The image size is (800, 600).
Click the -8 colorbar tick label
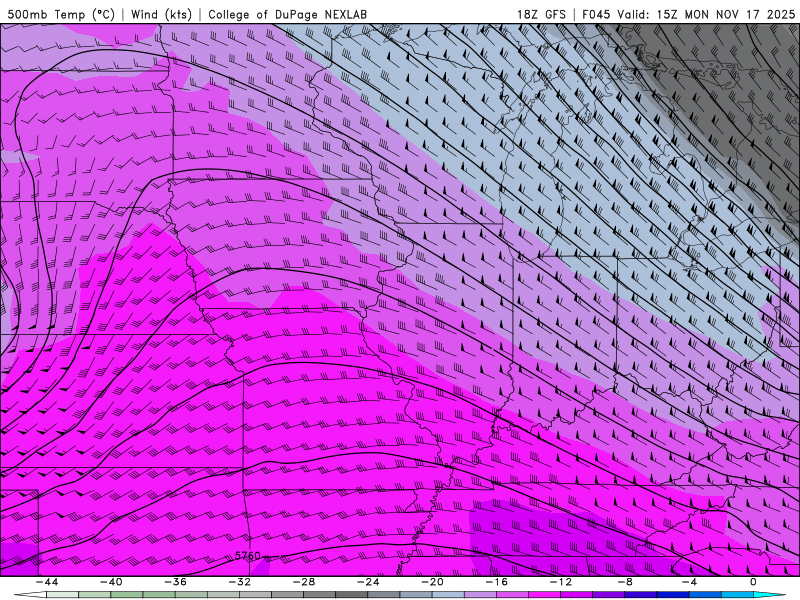626,582
